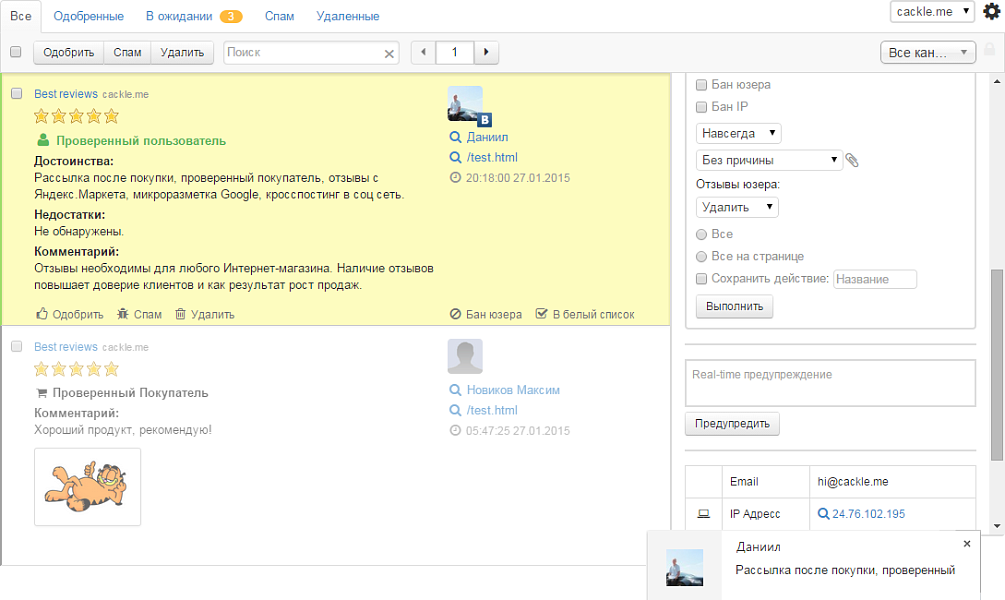Enable the Бан юзера checkbox
This screenshot has width=1005, height=600.
(702, 85)
